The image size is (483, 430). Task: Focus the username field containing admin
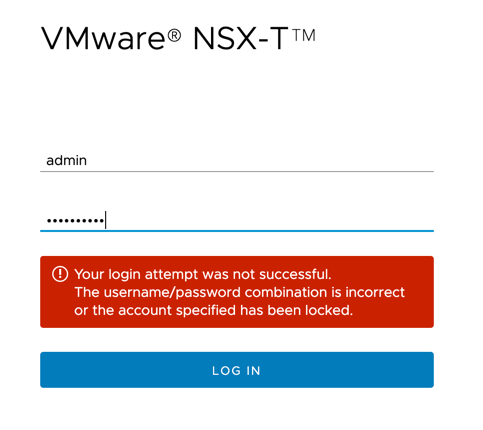point(237,161)
